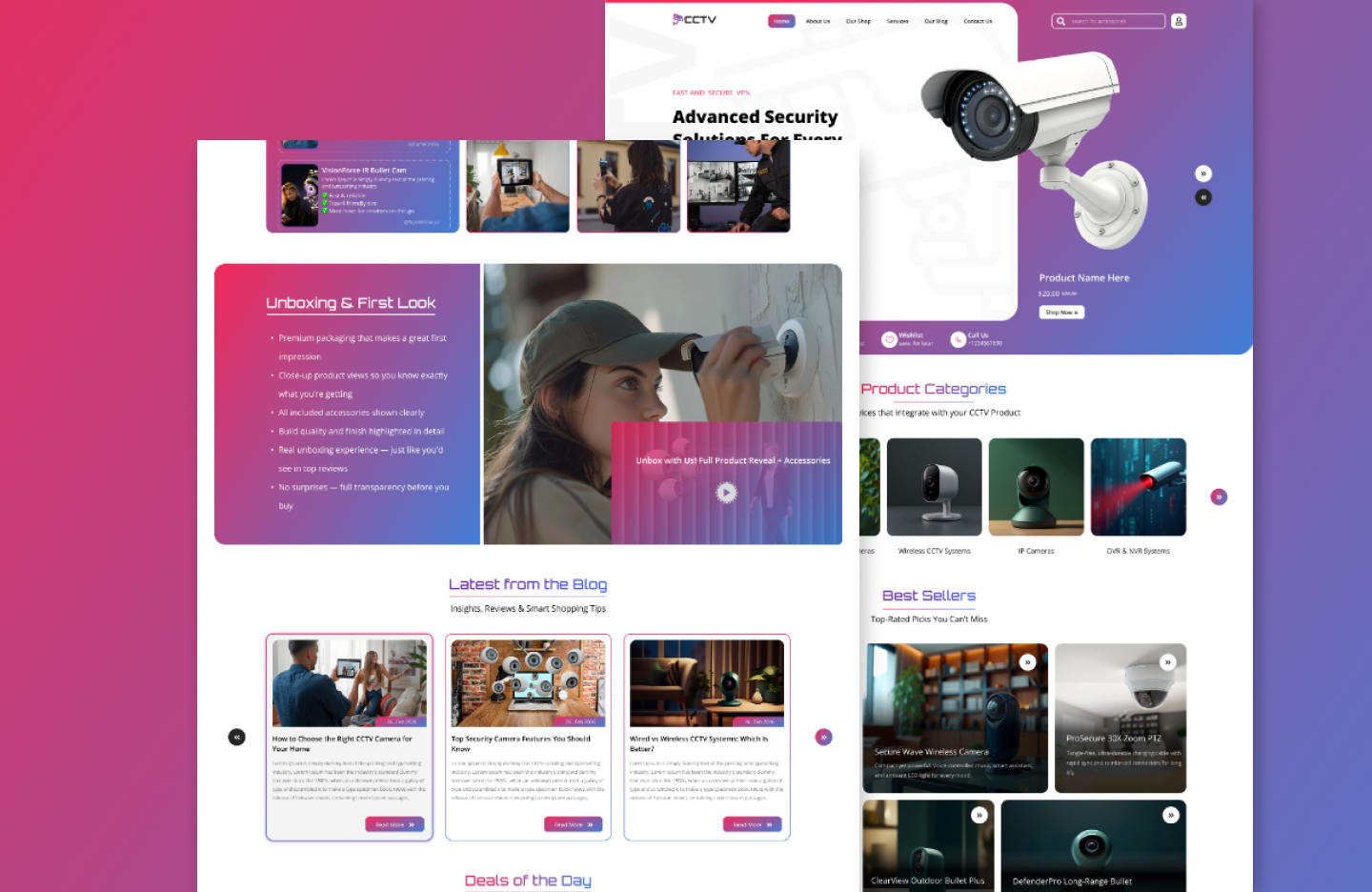The height and width of the screenshot is (892, 1372).
Task: Click the Wireless CCTV Systems label
Action: [x=935, y=551]
